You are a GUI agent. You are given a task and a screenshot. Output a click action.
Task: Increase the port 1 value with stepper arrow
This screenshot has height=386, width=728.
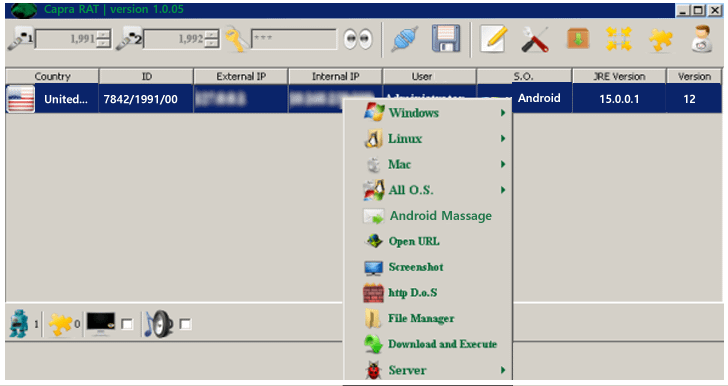click(104, 34)
